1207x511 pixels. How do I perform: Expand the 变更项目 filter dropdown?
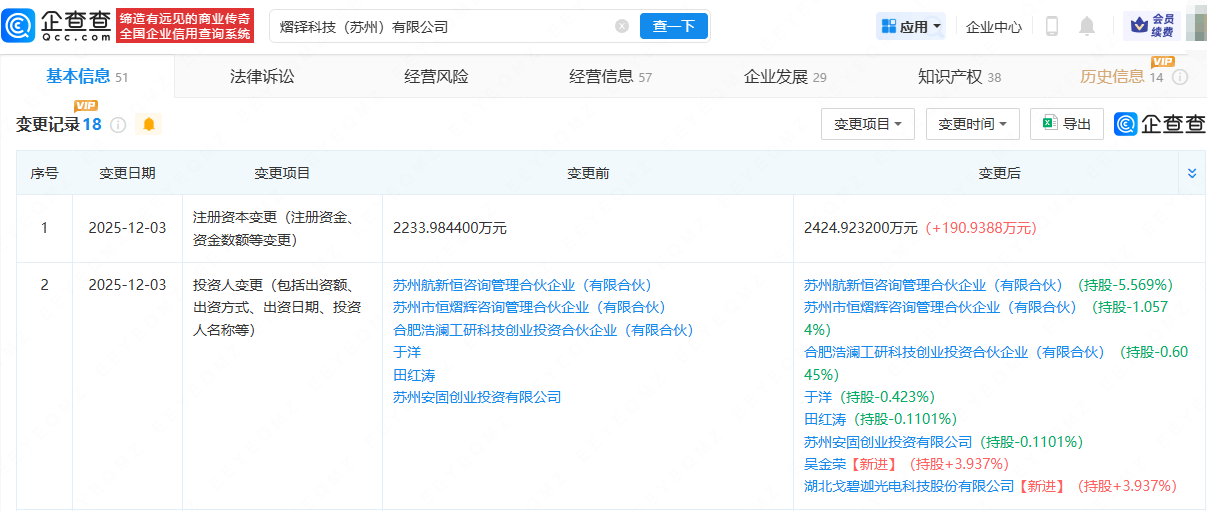tap(867, 124)
